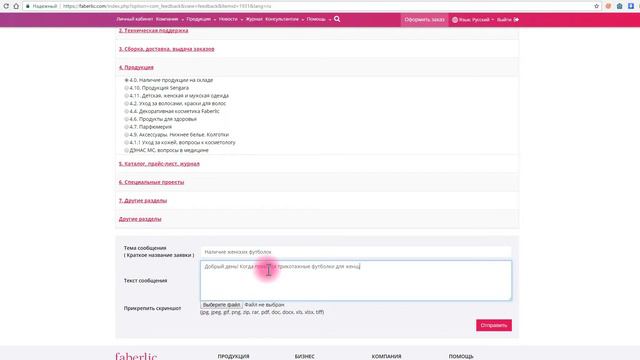Click inside the Текст сообщения textarea
The width and height of the screenshot is (640, 360).
coord(356,280)
